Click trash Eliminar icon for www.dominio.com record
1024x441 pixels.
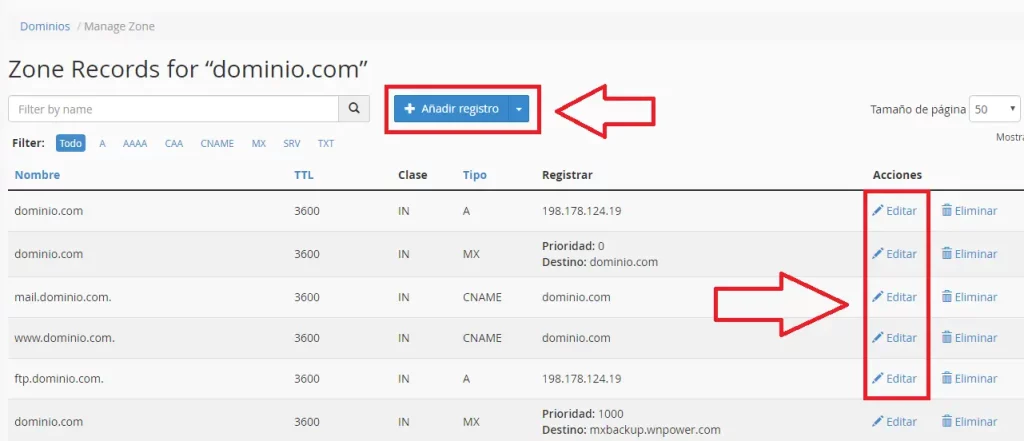pyautogui.click(x=947, y=338)
